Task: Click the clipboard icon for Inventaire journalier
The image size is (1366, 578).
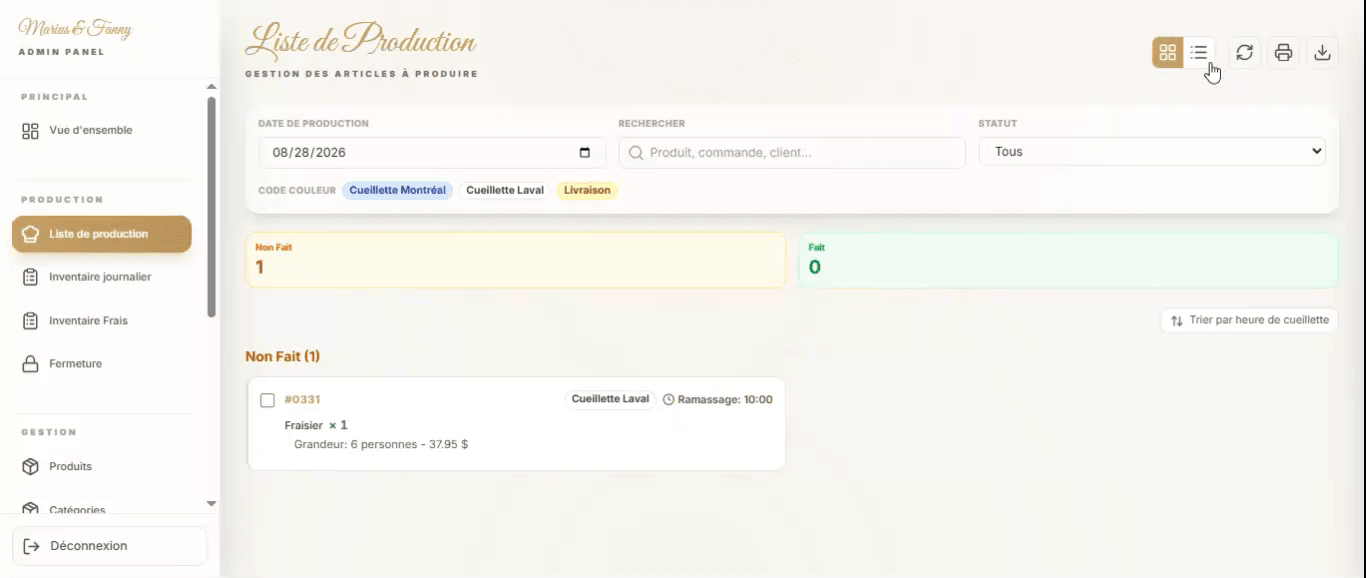Action: 31,277
